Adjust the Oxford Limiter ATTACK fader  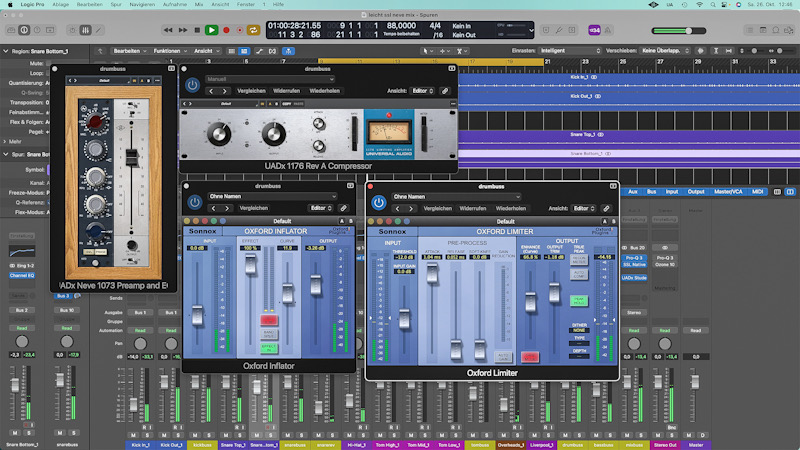[x=432, y=274]
